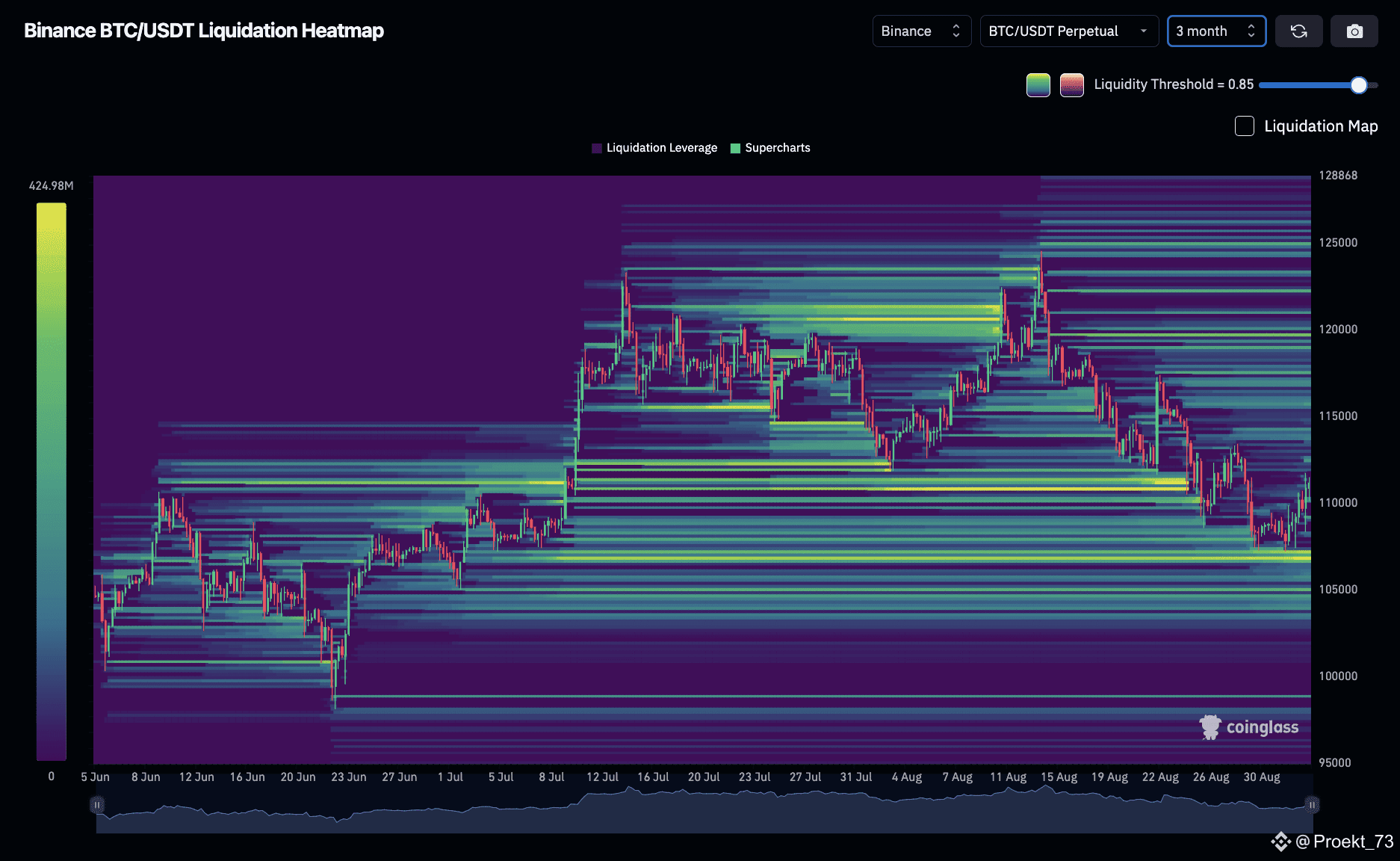Click the 22 Aug date axis label
This screenshot has width=1400, height=861.
click(x=1160, y=777)
